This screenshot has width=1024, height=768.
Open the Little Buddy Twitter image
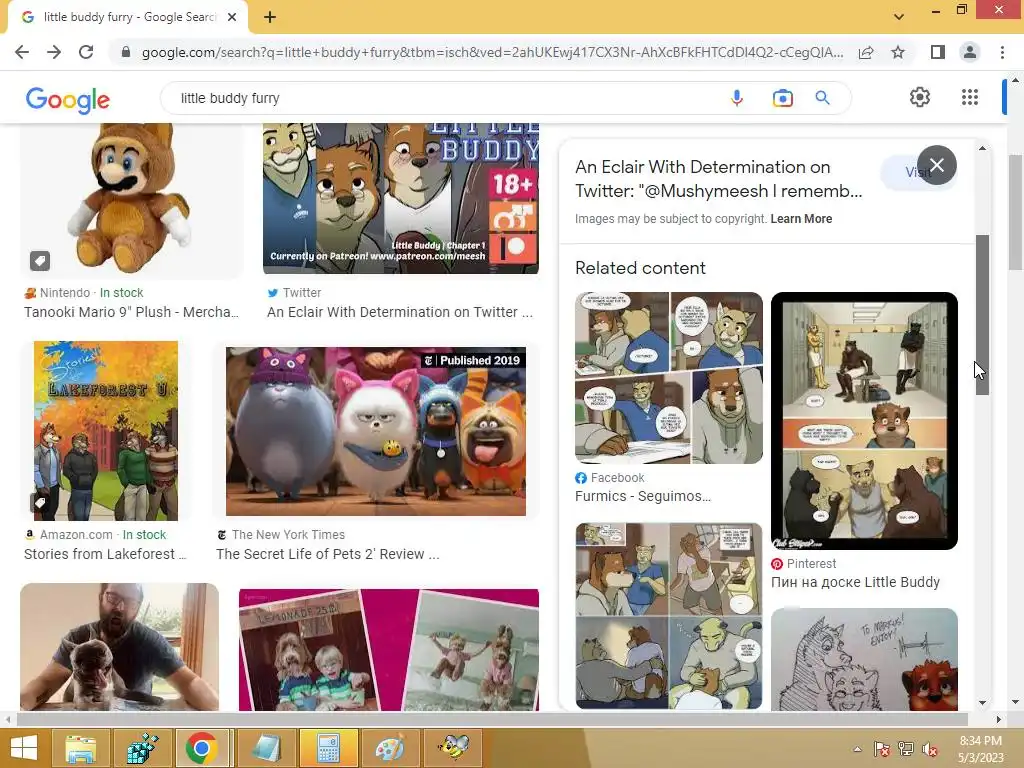pos(401,199)
